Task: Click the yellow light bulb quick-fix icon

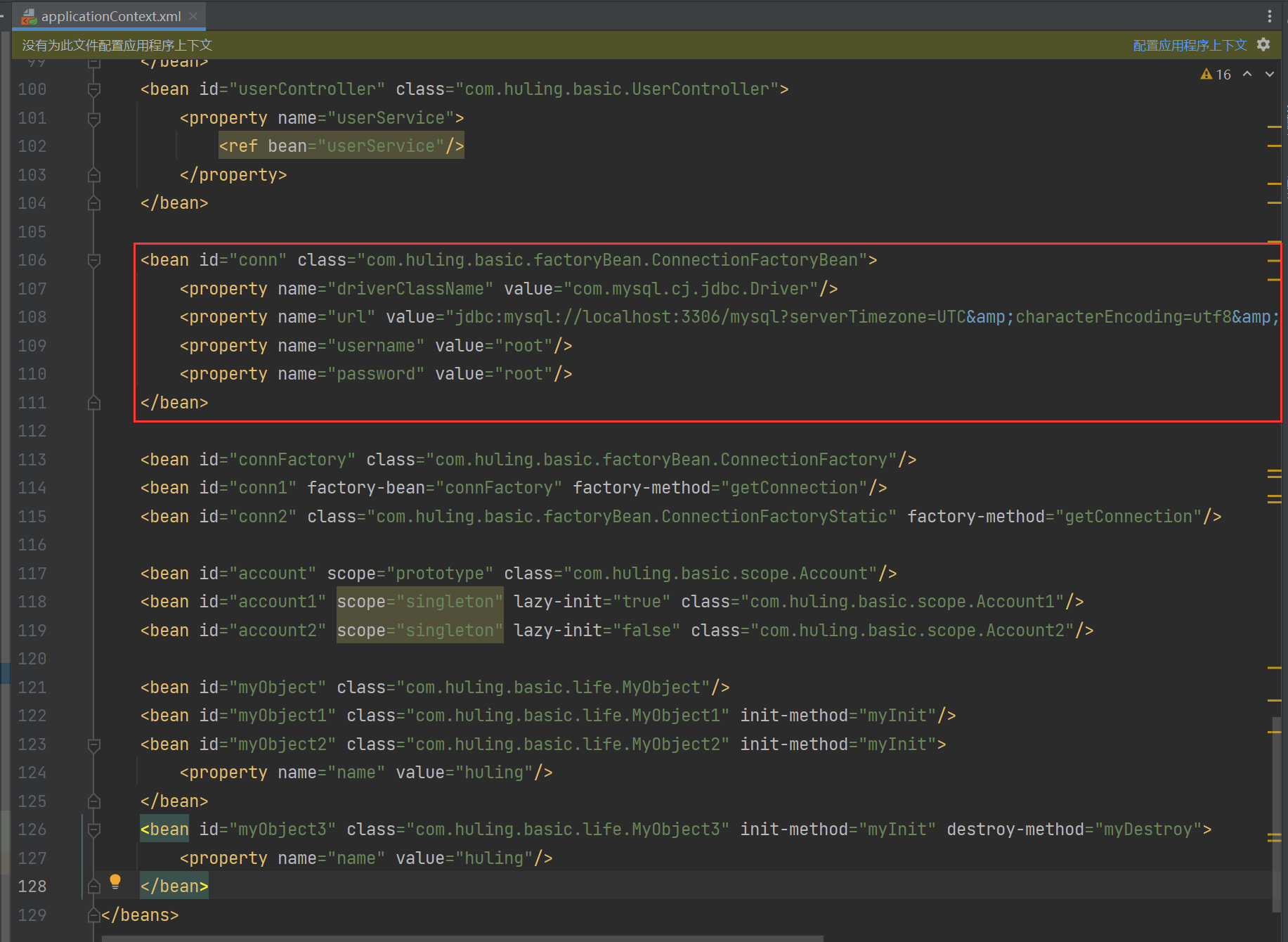Action: pyautogui.click(x=115, y=882)
